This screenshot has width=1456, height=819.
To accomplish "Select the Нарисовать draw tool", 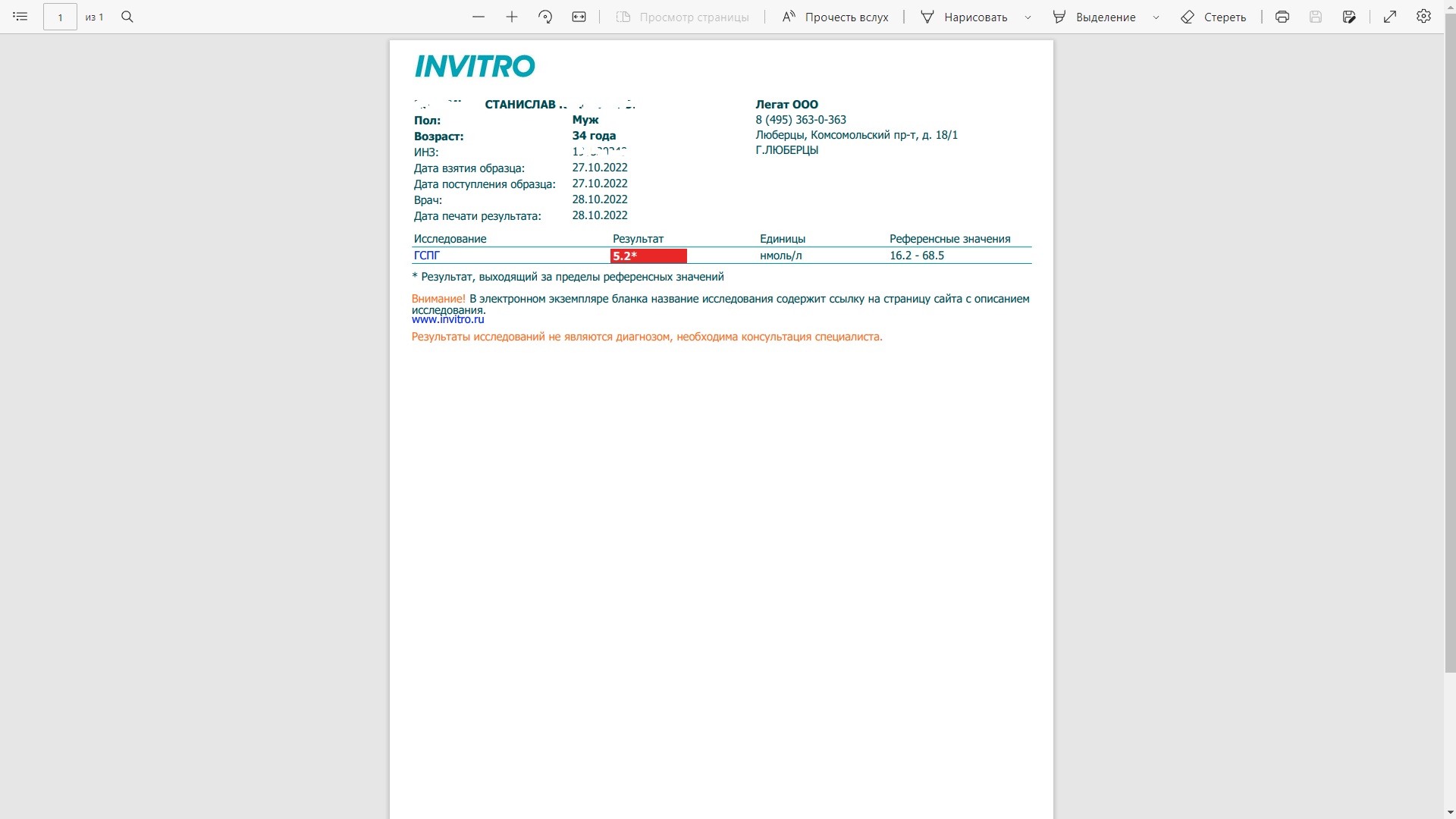I will coord(964,17).
